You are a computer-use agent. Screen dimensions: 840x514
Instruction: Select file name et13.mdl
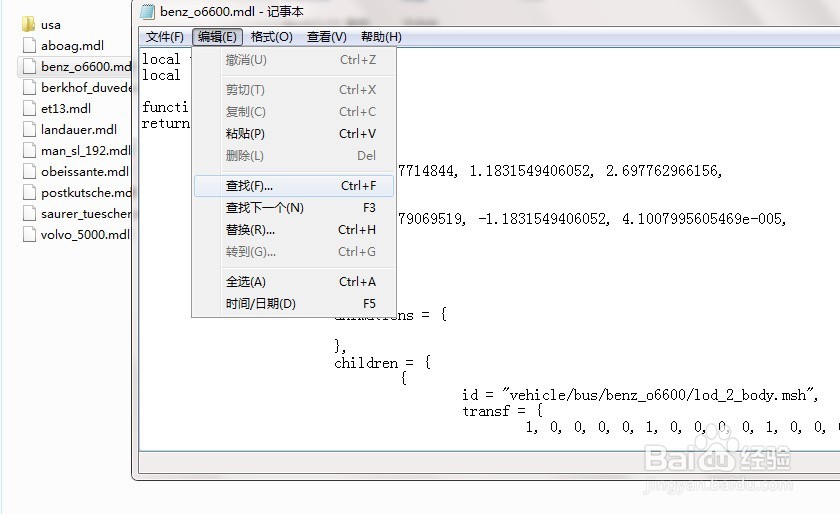(x=66, y=108)
